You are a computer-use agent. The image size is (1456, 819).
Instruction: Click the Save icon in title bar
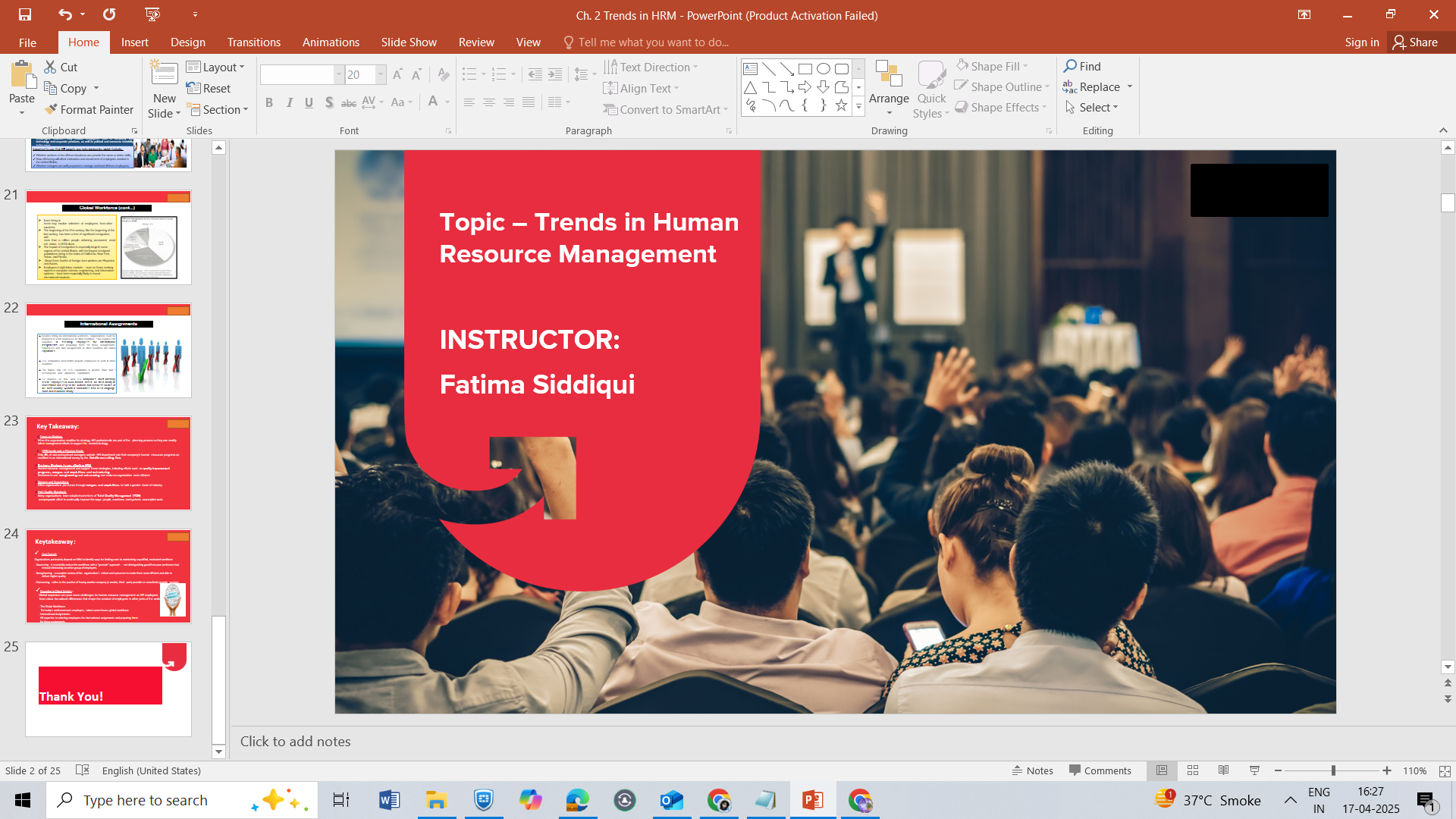click(x=25, y=14)
